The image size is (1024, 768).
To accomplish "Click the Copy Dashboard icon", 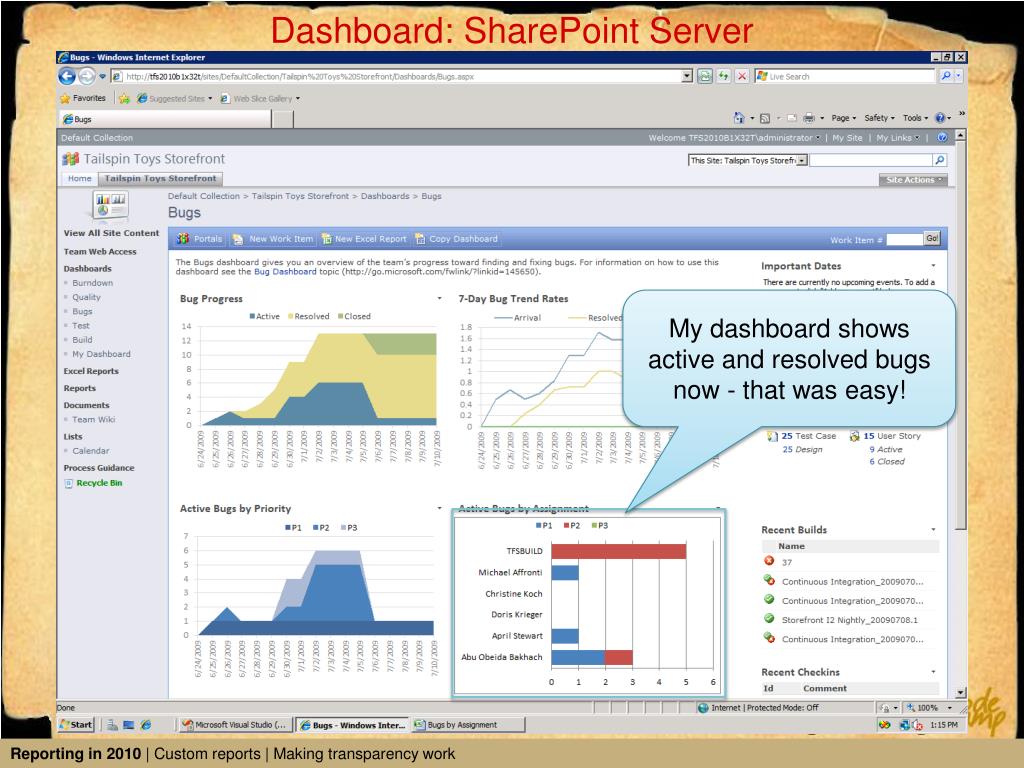I will tap(420, 239).
